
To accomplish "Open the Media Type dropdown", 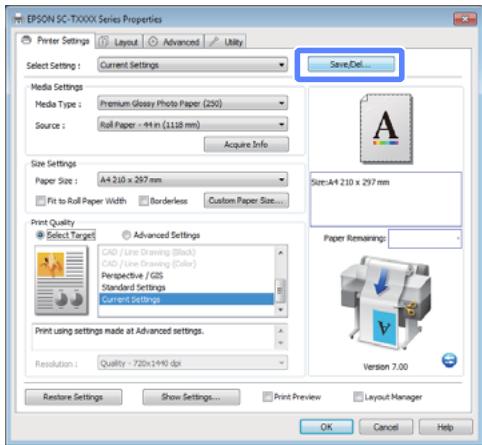I will (193, 103).
